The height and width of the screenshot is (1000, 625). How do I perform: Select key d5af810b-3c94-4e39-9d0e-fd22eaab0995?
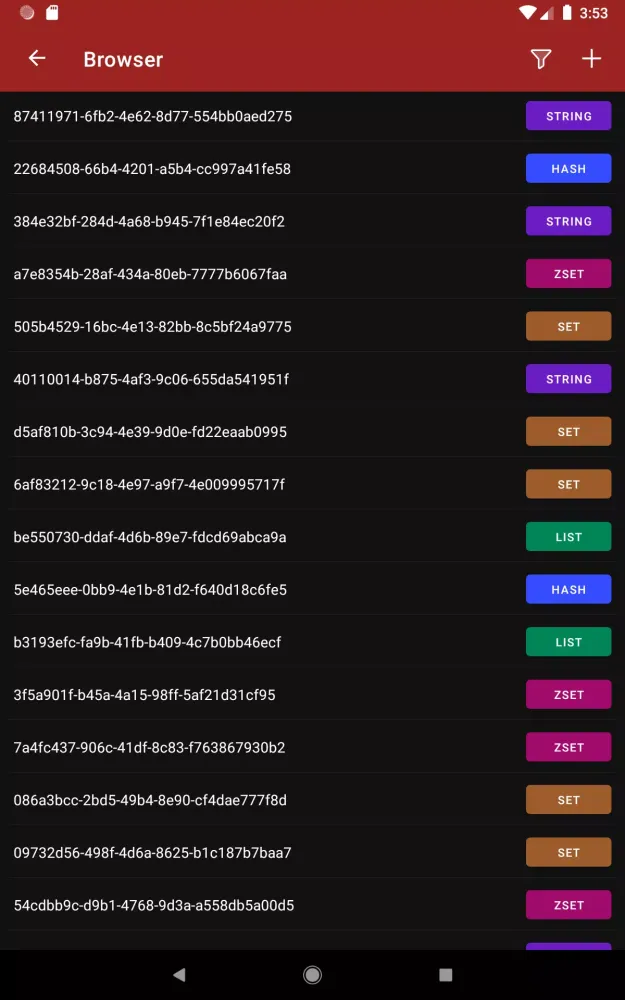tap(150, 432)
